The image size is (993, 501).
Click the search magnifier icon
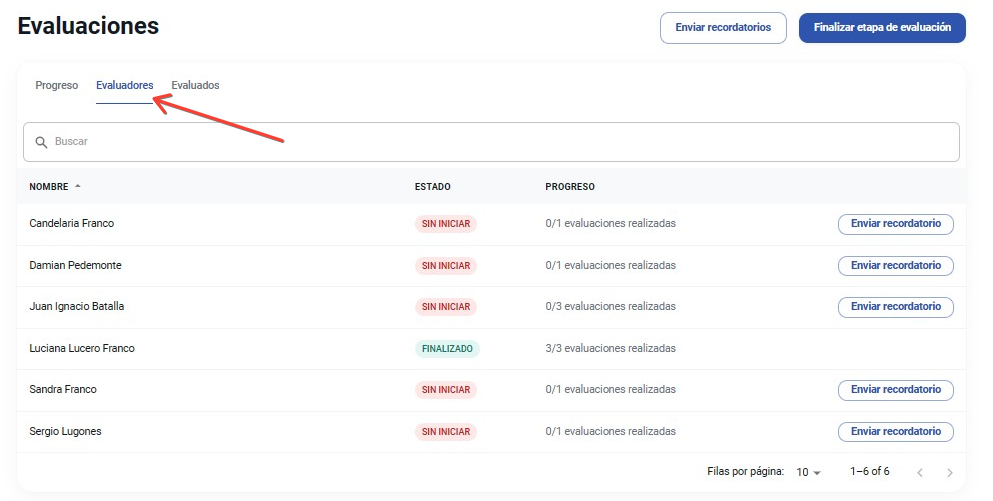click(41, 142)
